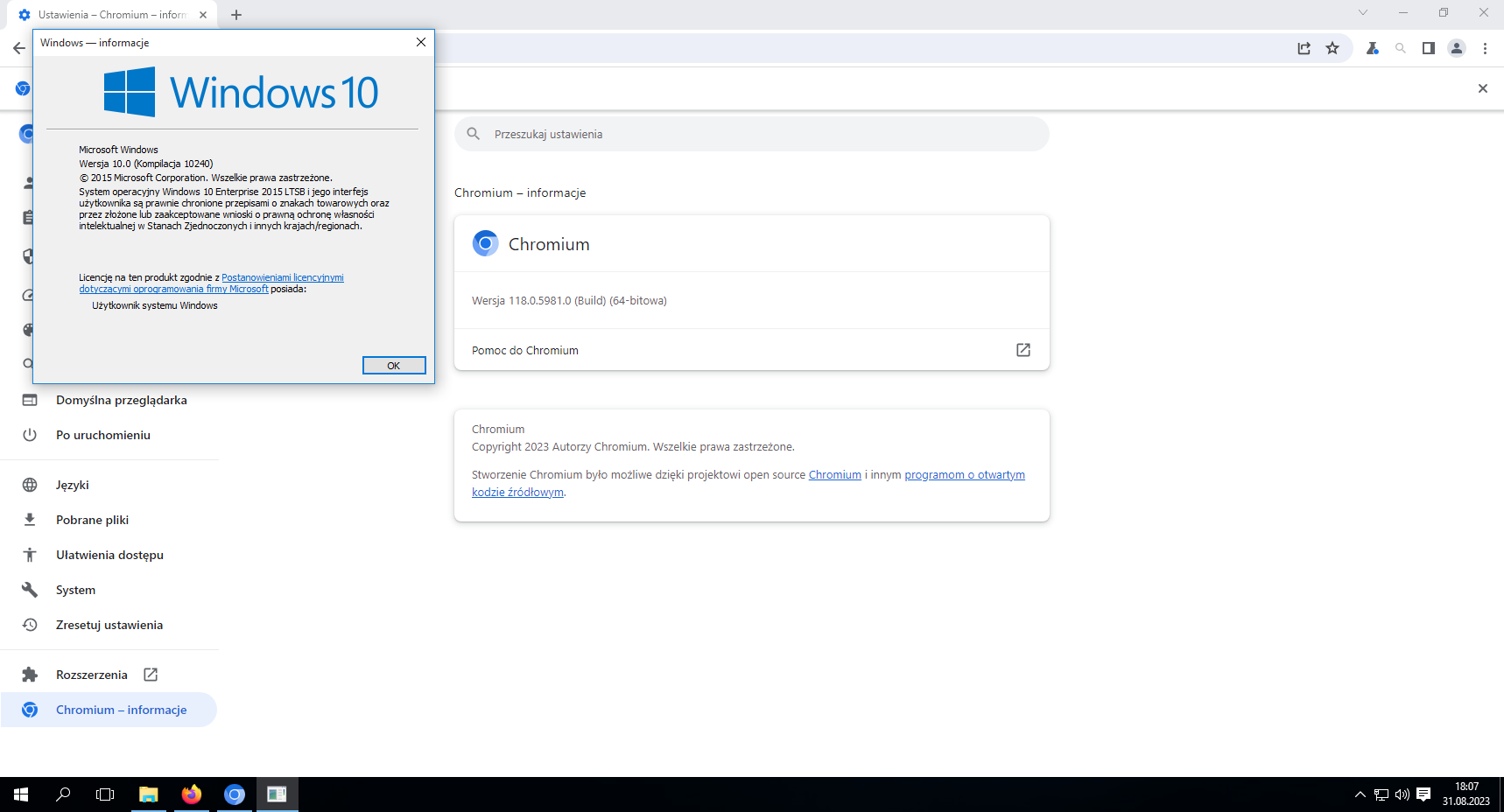The height and width of the screenshot is (812, 1504).
Task: Open Pomoc do Chromium external link icon
Action: tap(1023, 350)
